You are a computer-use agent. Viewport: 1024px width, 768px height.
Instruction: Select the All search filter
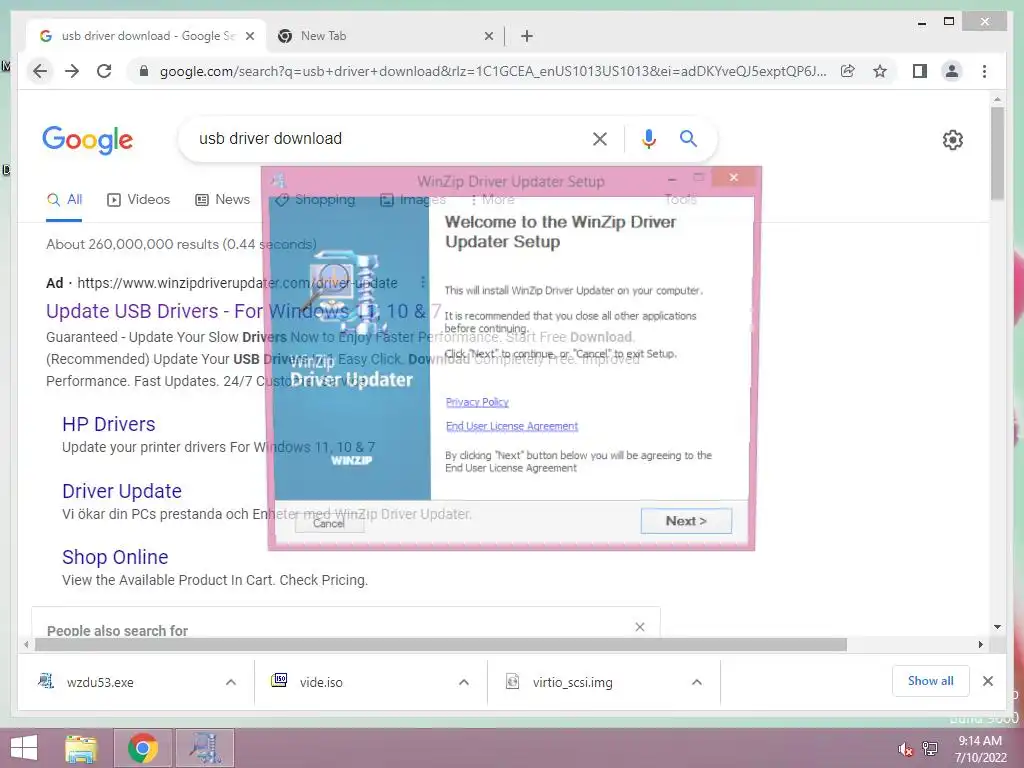64,199
